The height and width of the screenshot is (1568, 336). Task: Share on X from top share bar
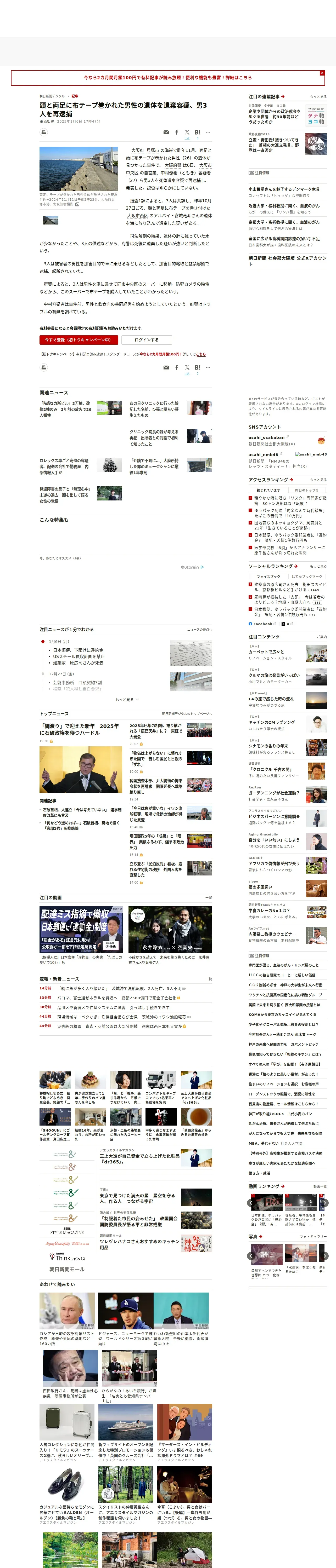[x=187, y=132]
